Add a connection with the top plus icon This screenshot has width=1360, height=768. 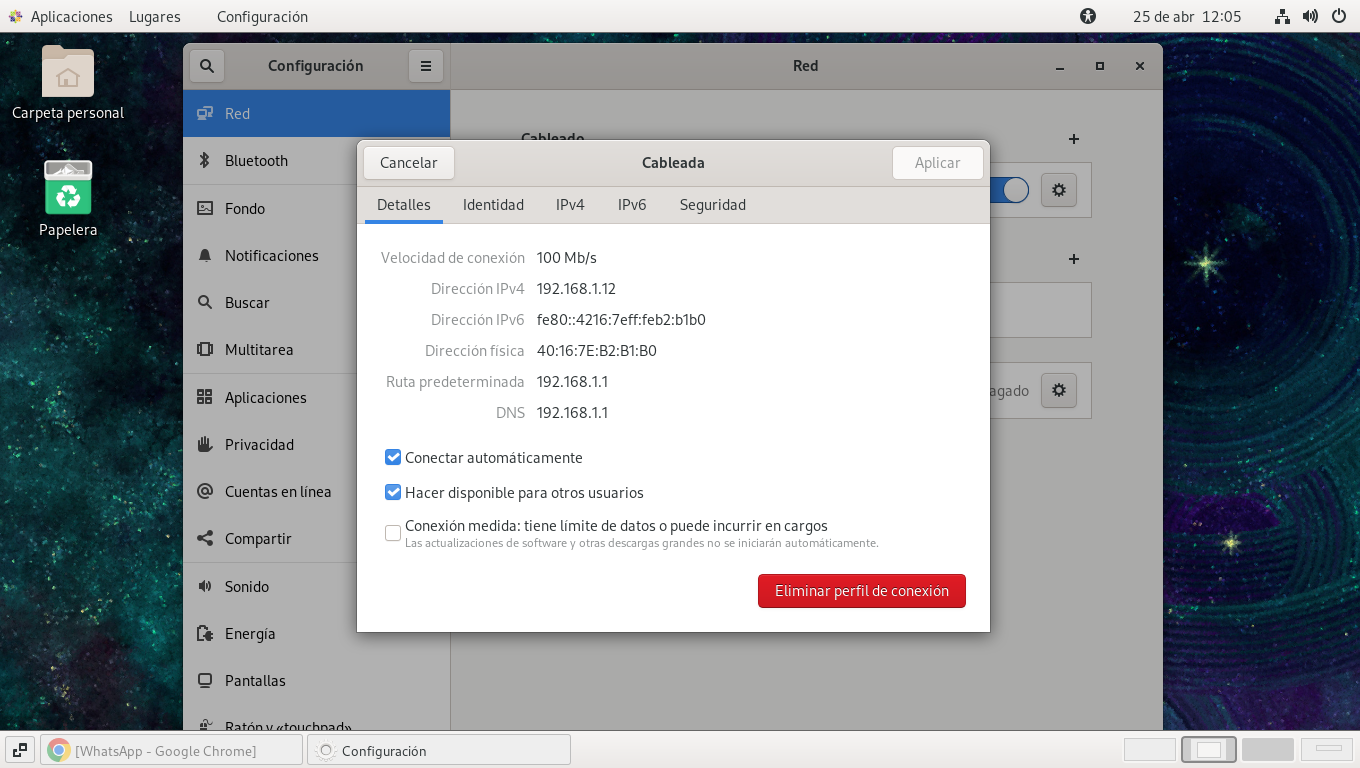tap(1073, 140)
